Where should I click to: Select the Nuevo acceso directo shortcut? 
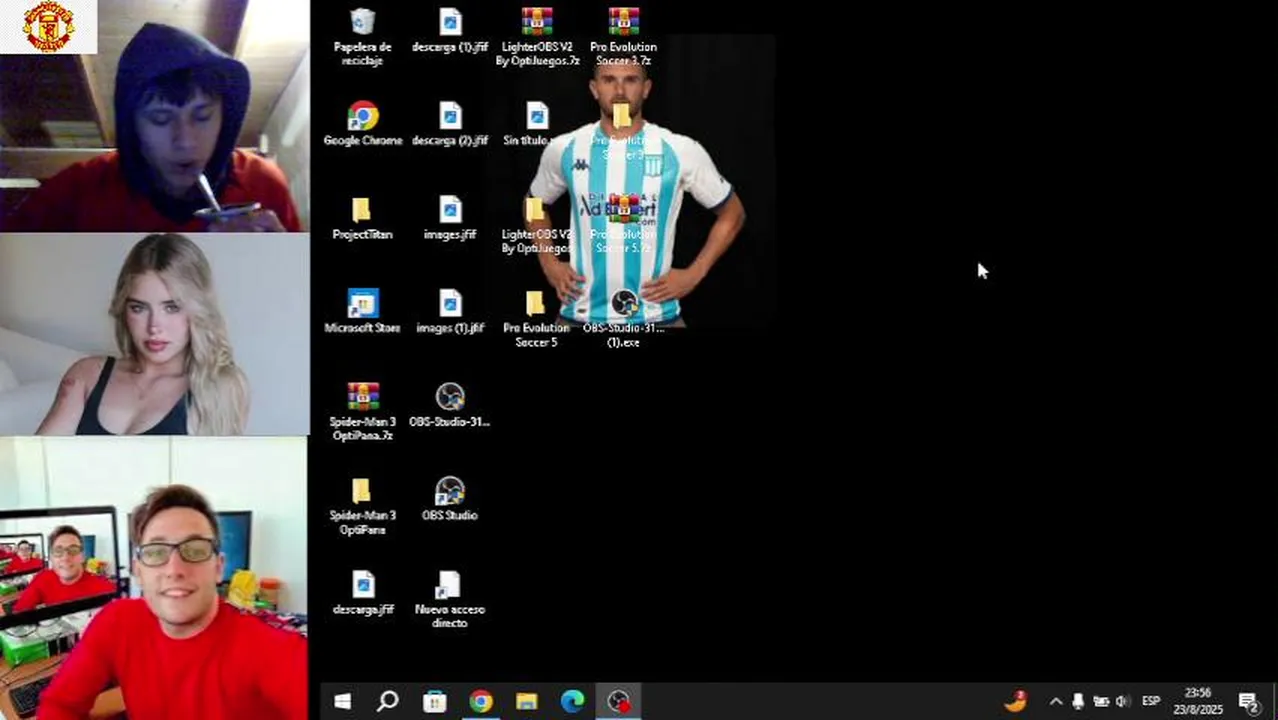[449, 599]
